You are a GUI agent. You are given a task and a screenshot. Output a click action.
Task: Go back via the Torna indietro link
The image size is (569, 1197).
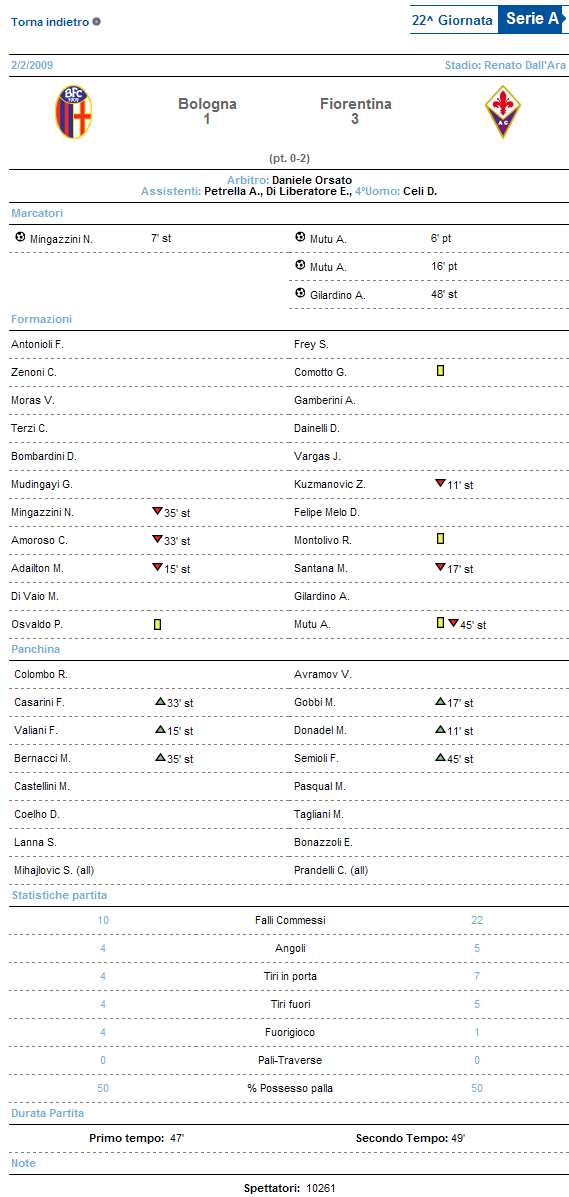50,21
